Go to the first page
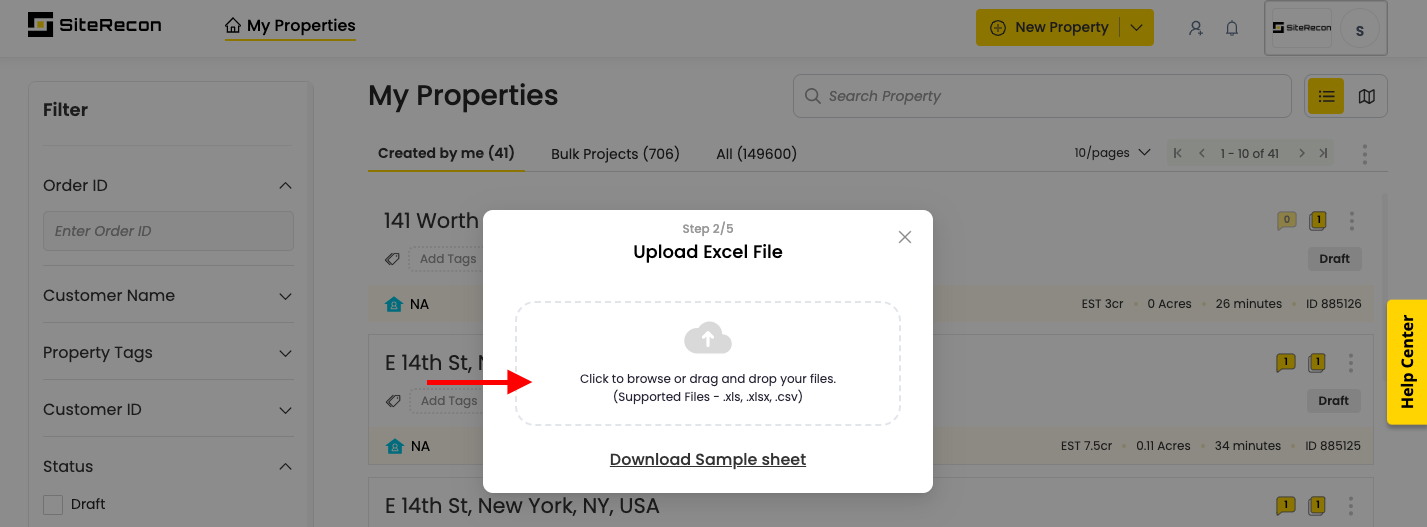The width and height of the screenshot is (1427, 527). click(x=1178, y=153)
